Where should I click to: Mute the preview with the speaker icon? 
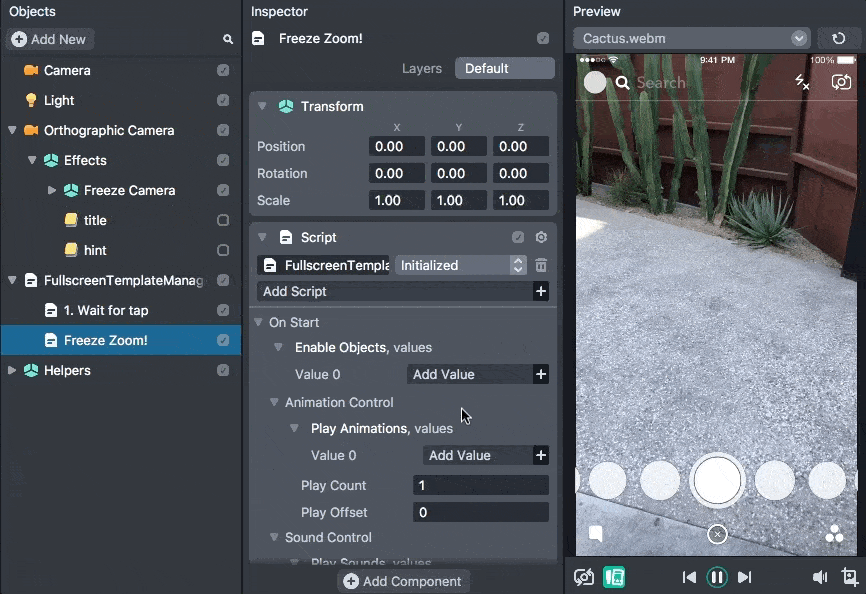[820, 577]
